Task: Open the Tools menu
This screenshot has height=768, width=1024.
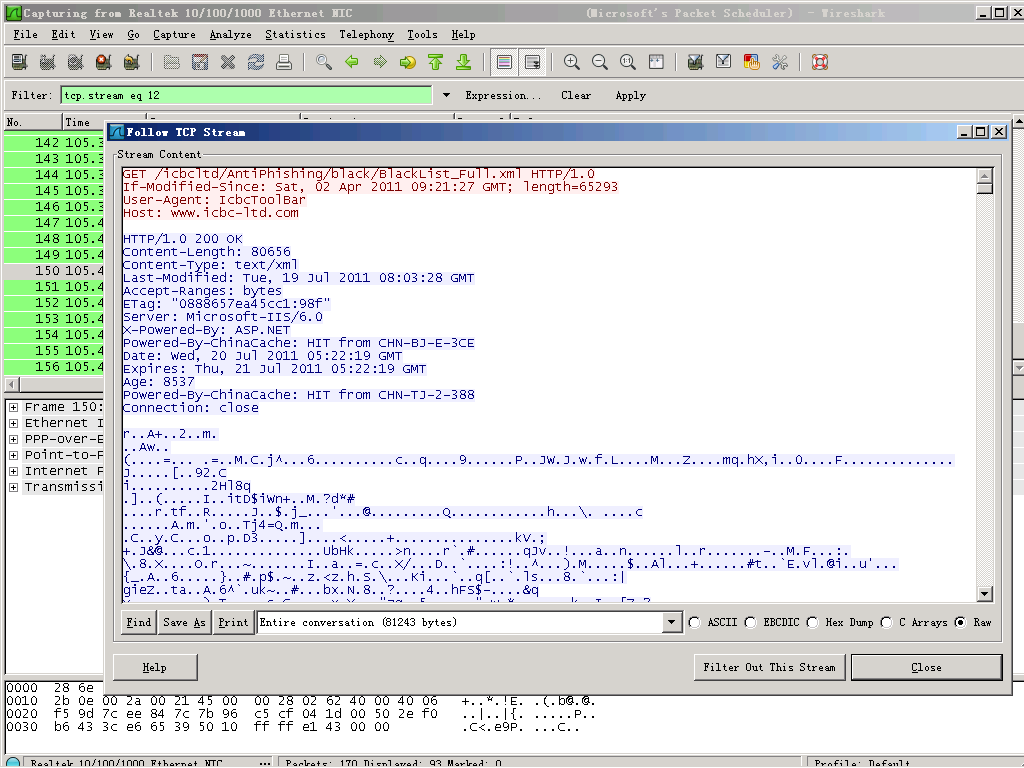Action: (x=423, y=35)
